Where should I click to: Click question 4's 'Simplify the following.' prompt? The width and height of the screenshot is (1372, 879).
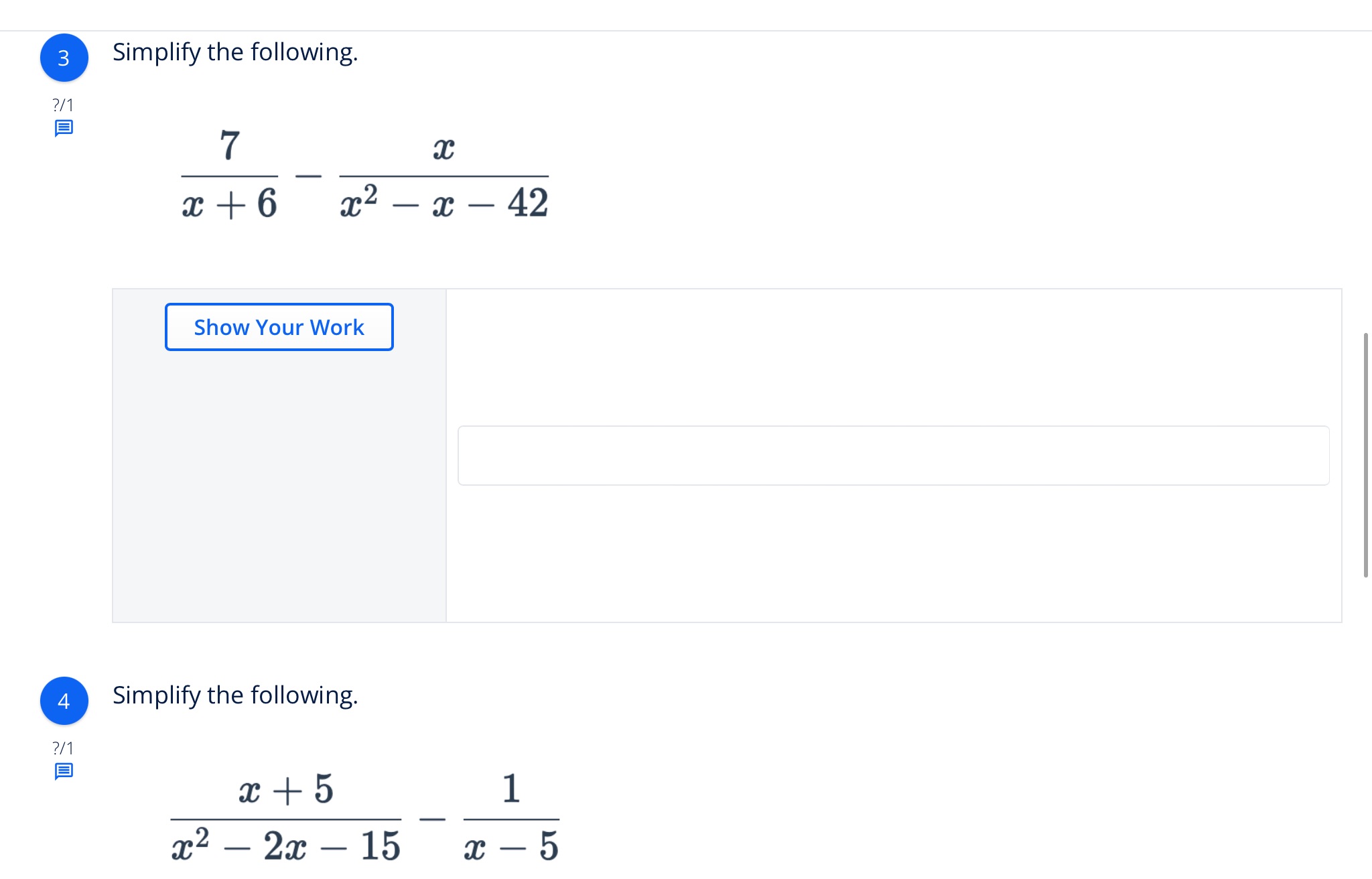(x=235, y=695)
